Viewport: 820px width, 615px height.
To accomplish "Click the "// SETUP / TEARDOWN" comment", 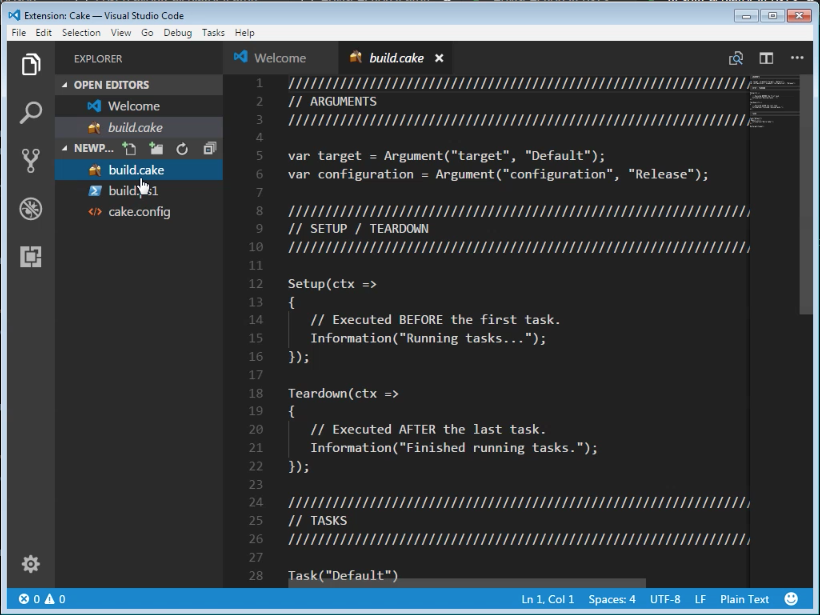I will tap(358, 229).
